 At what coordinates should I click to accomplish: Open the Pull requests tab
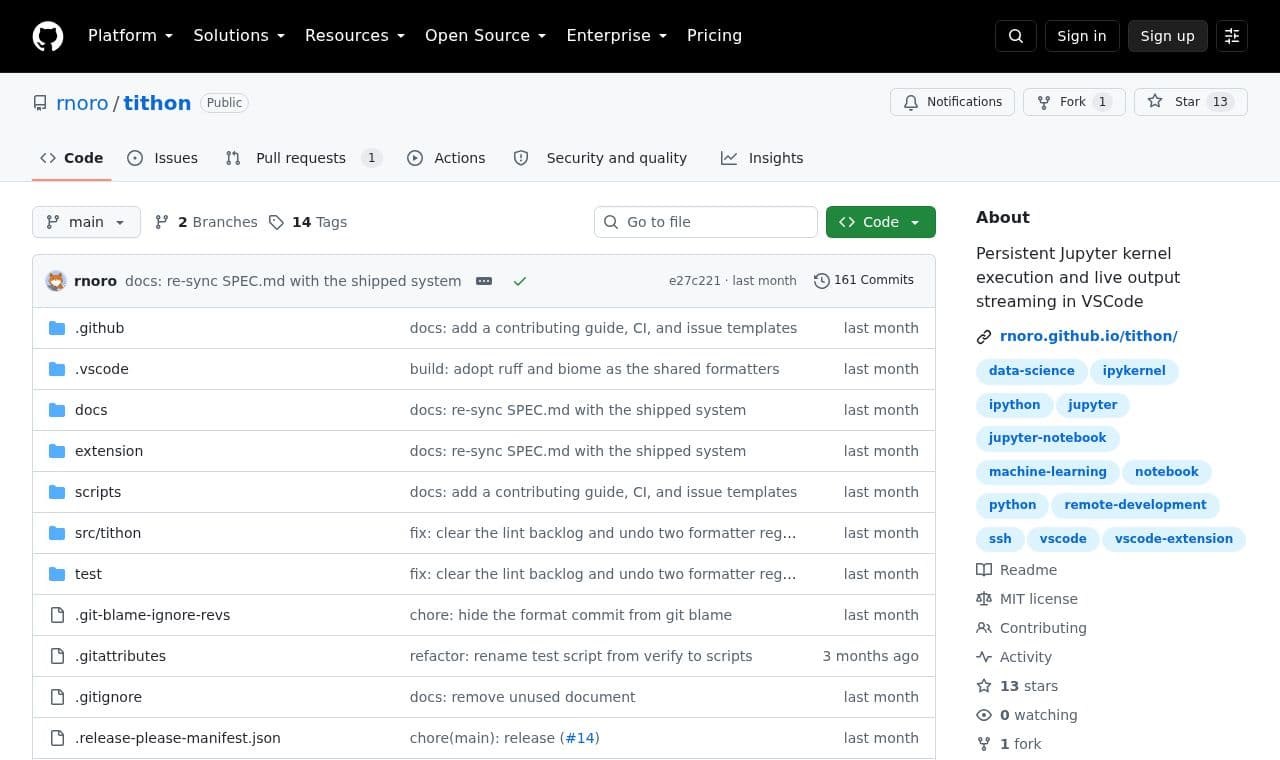(x=303, y=158)
